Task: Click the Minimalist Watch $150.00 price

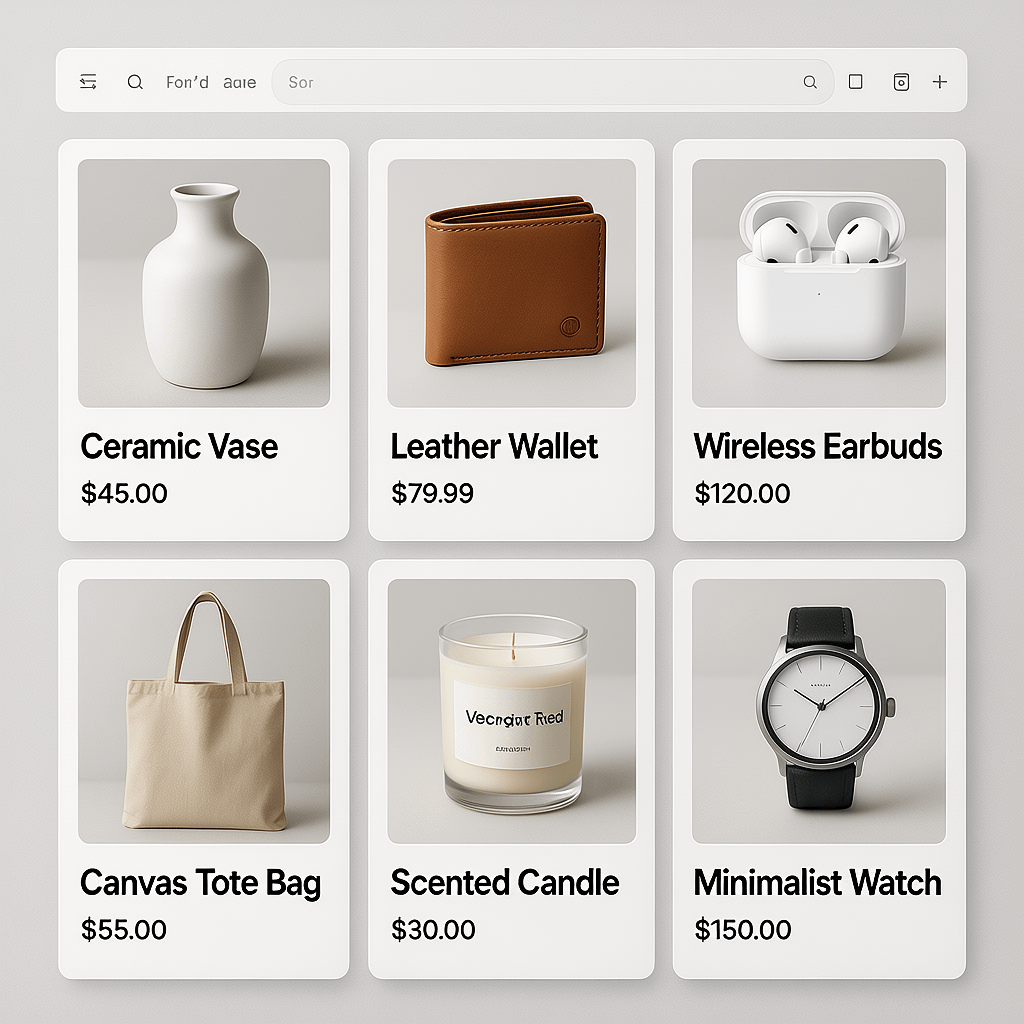Action: click(743, 929)
